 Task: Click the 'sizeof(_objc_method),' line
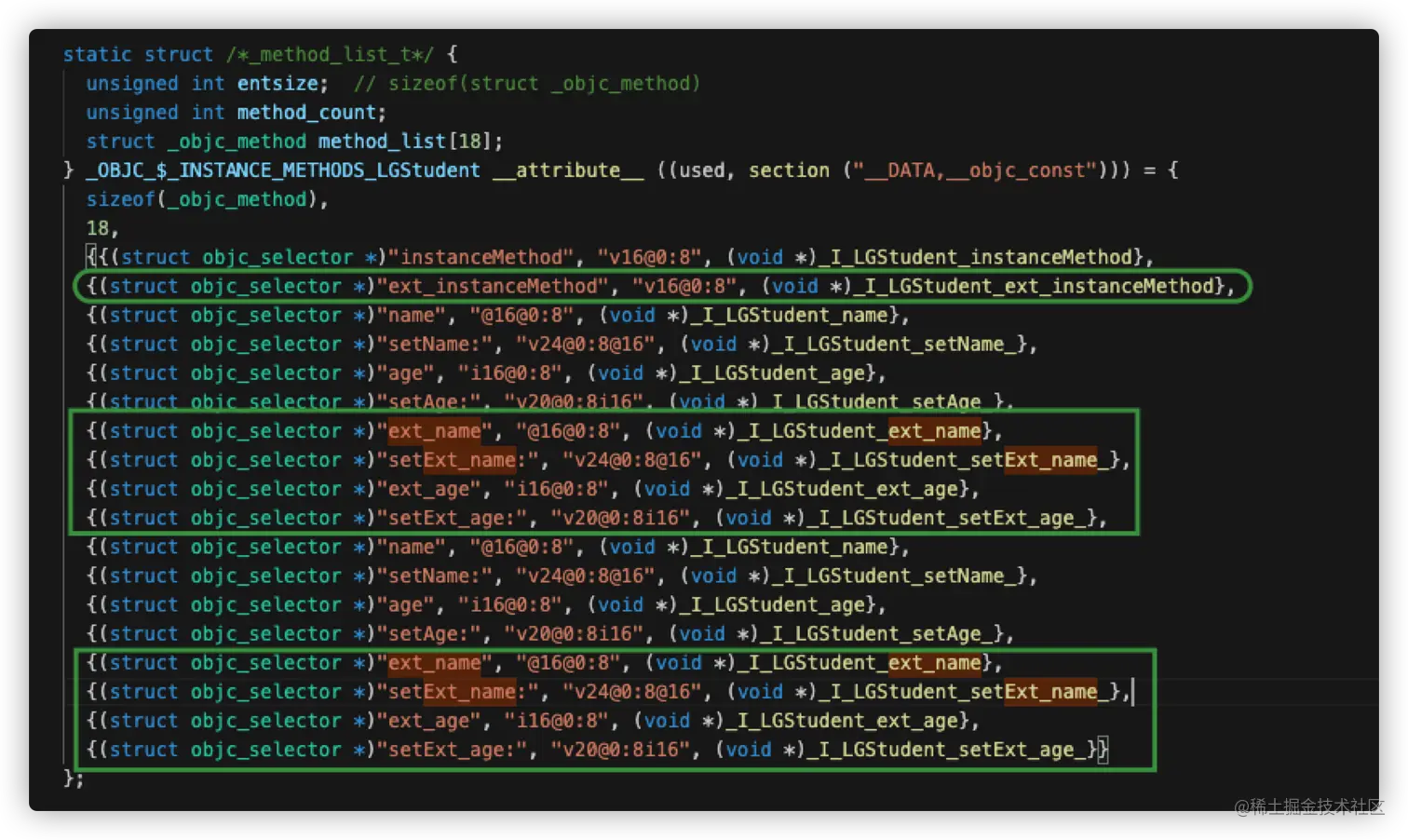(207, 199)
